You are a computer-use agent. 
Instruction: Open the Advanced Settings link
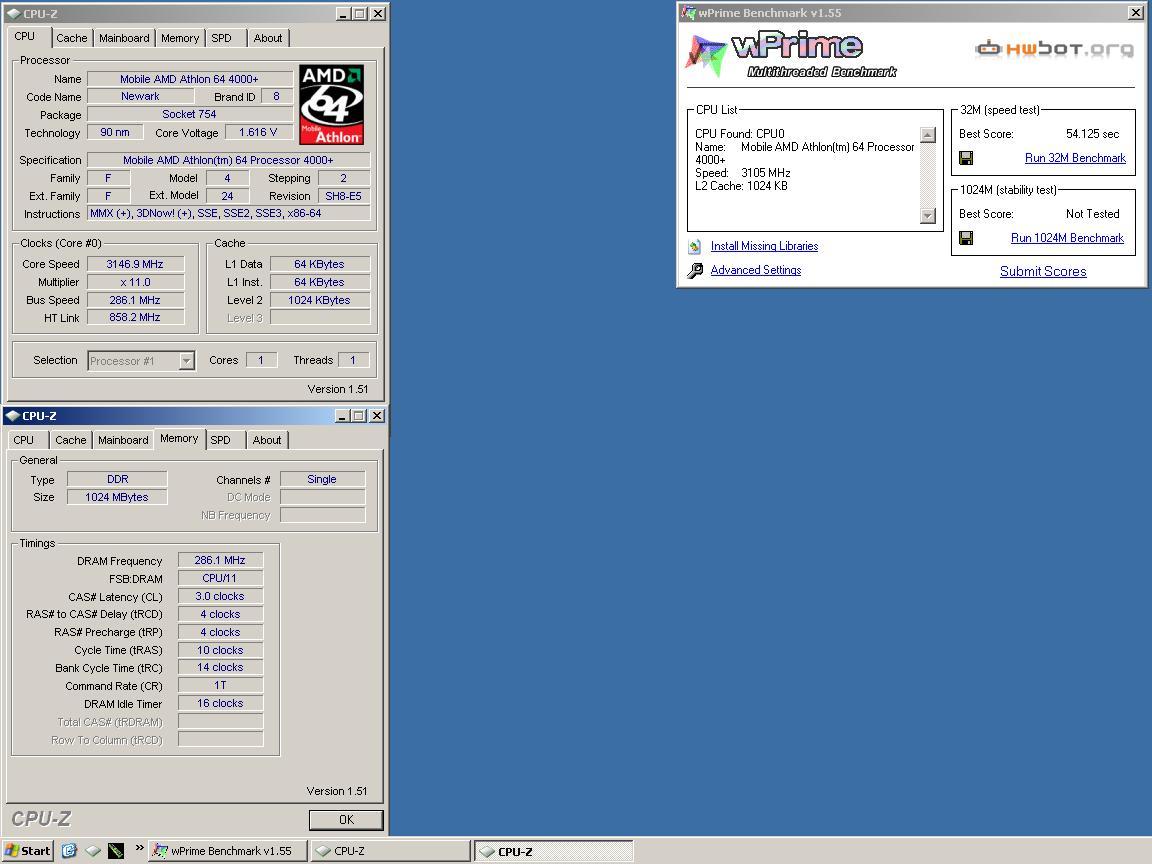(x=755, y=270)
